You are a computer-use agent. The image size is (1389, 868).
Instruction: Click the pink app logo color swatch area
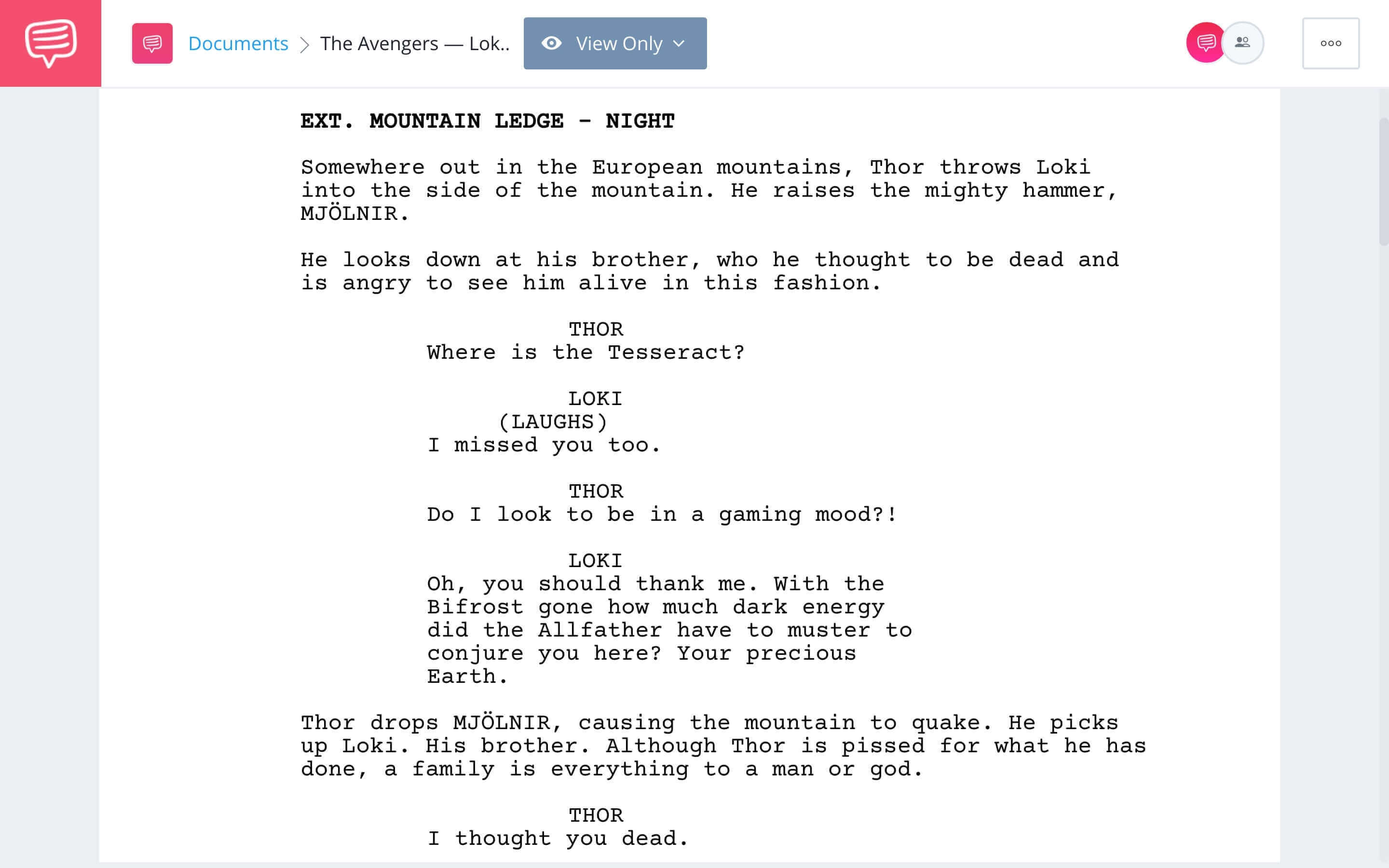(50, 43)
